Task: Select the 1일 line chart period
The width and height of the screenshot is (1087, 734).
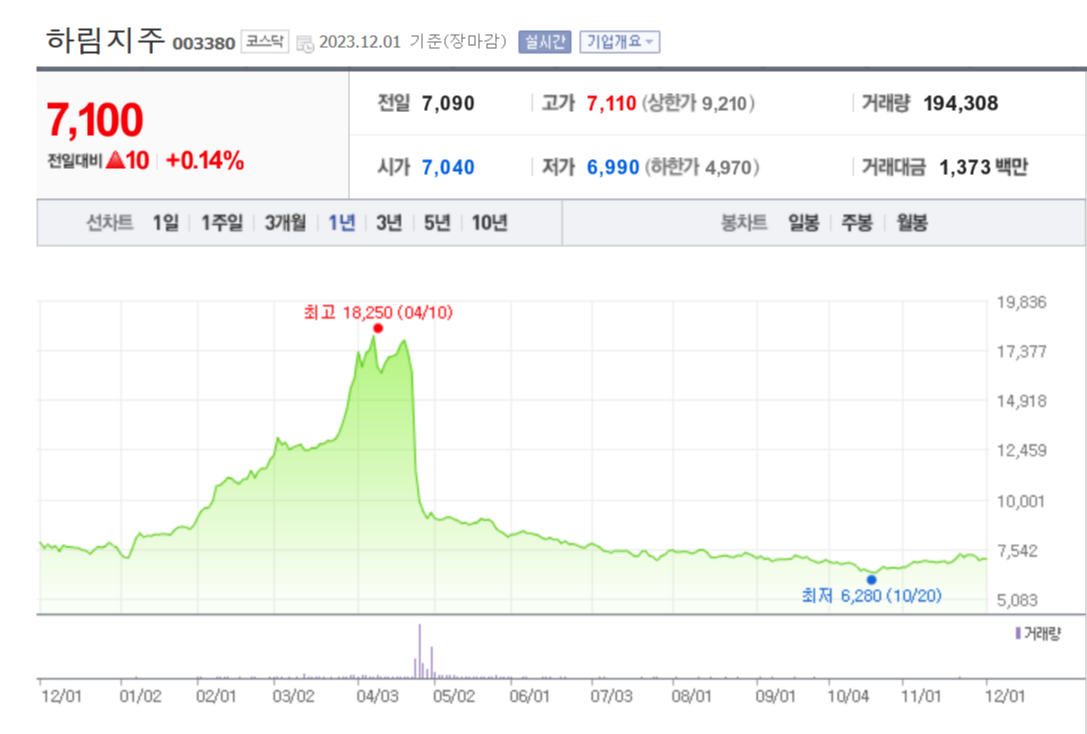Action: click(x=166, y=222)
